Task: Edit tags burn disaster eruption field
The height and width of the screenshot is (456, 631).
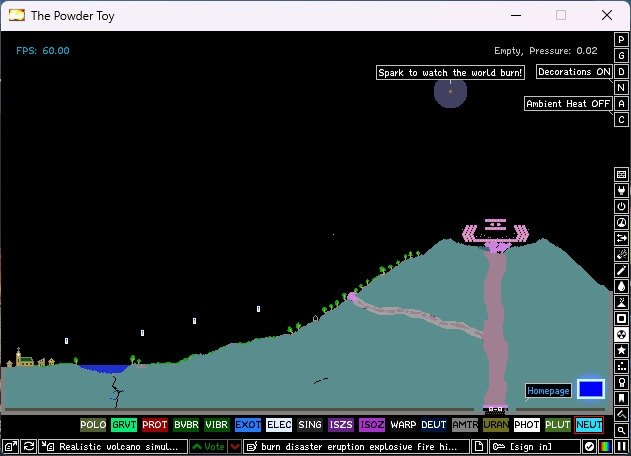Action: pos(357,446)
